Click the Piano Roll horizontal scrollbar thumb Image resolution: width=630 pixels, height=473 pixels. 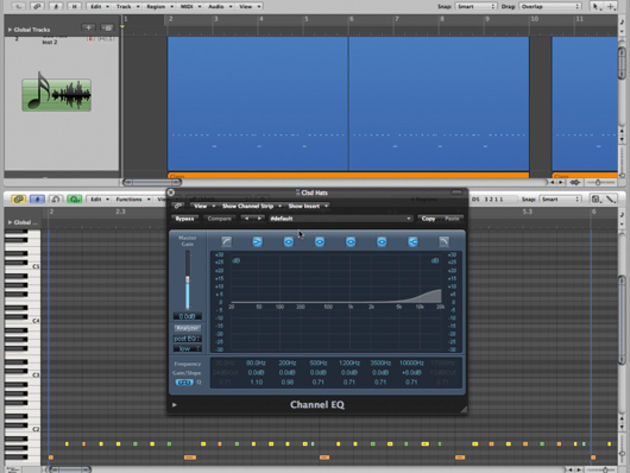pos(69,469)
